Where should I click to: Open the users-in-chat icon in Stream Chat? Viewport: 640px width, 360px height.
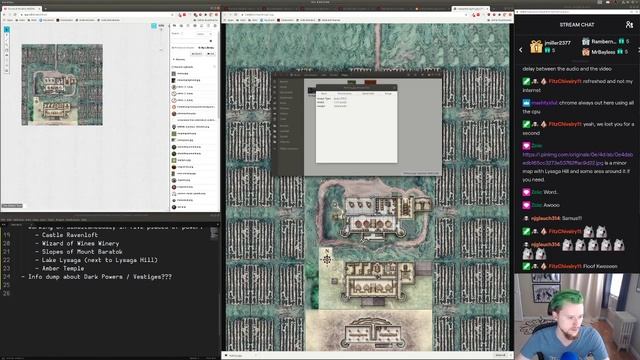629,24
